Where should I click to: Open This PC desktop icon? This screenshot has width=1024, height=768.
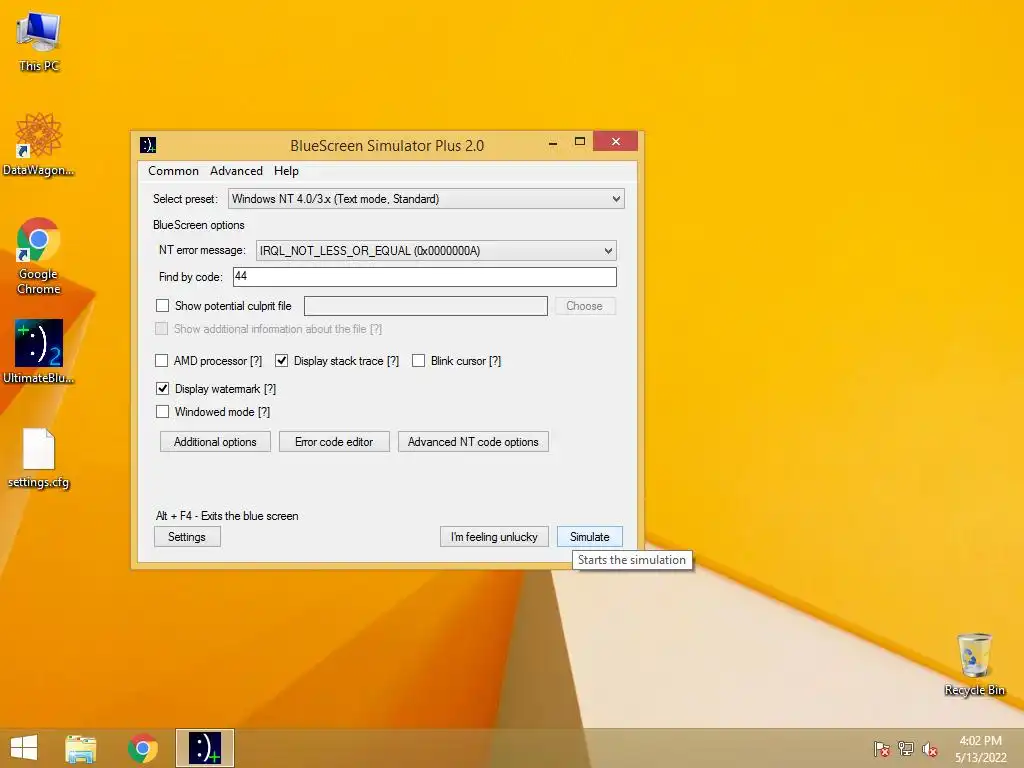(x=39, y=40)
